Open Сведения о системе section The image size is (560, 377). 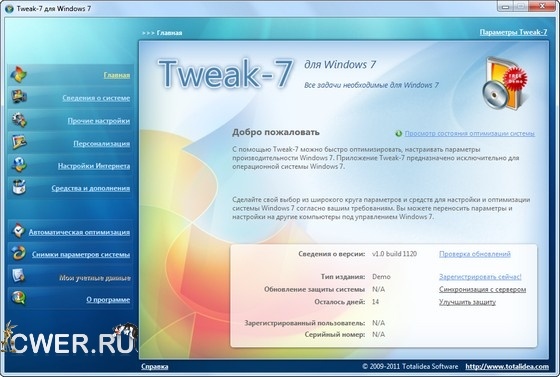click(x=96, y=98)
